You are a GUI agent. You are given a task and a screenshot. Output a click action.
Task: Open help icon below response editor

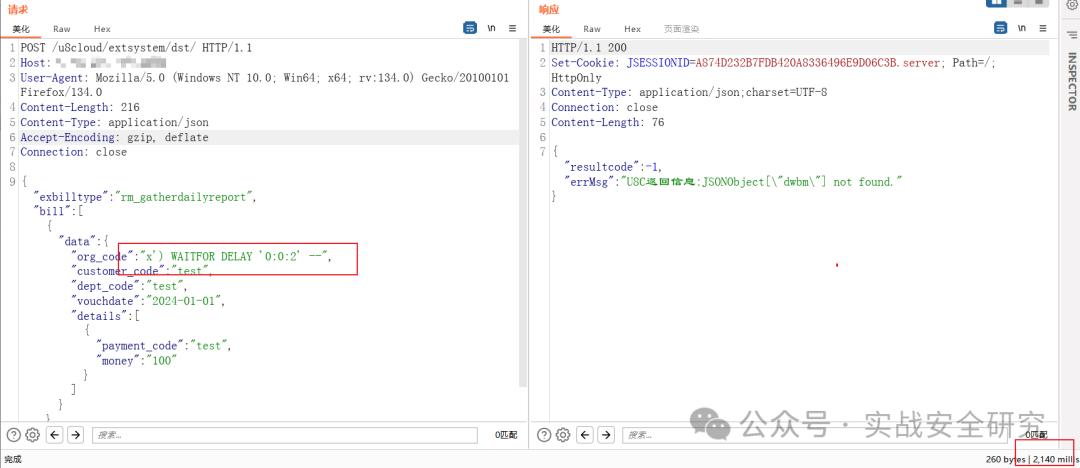pyautogui.click(x=543, y=434)
